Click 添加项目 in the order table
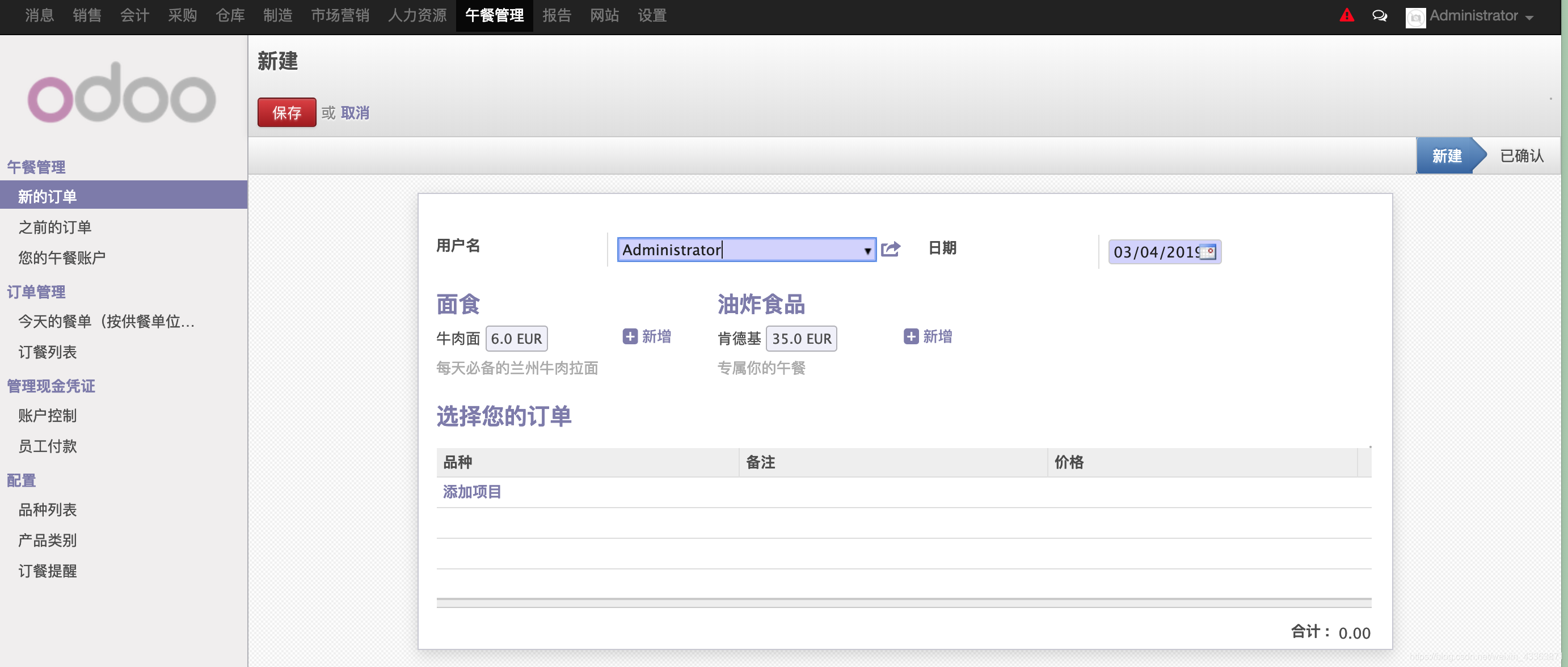1568x667 pixels. coord(472,492)
